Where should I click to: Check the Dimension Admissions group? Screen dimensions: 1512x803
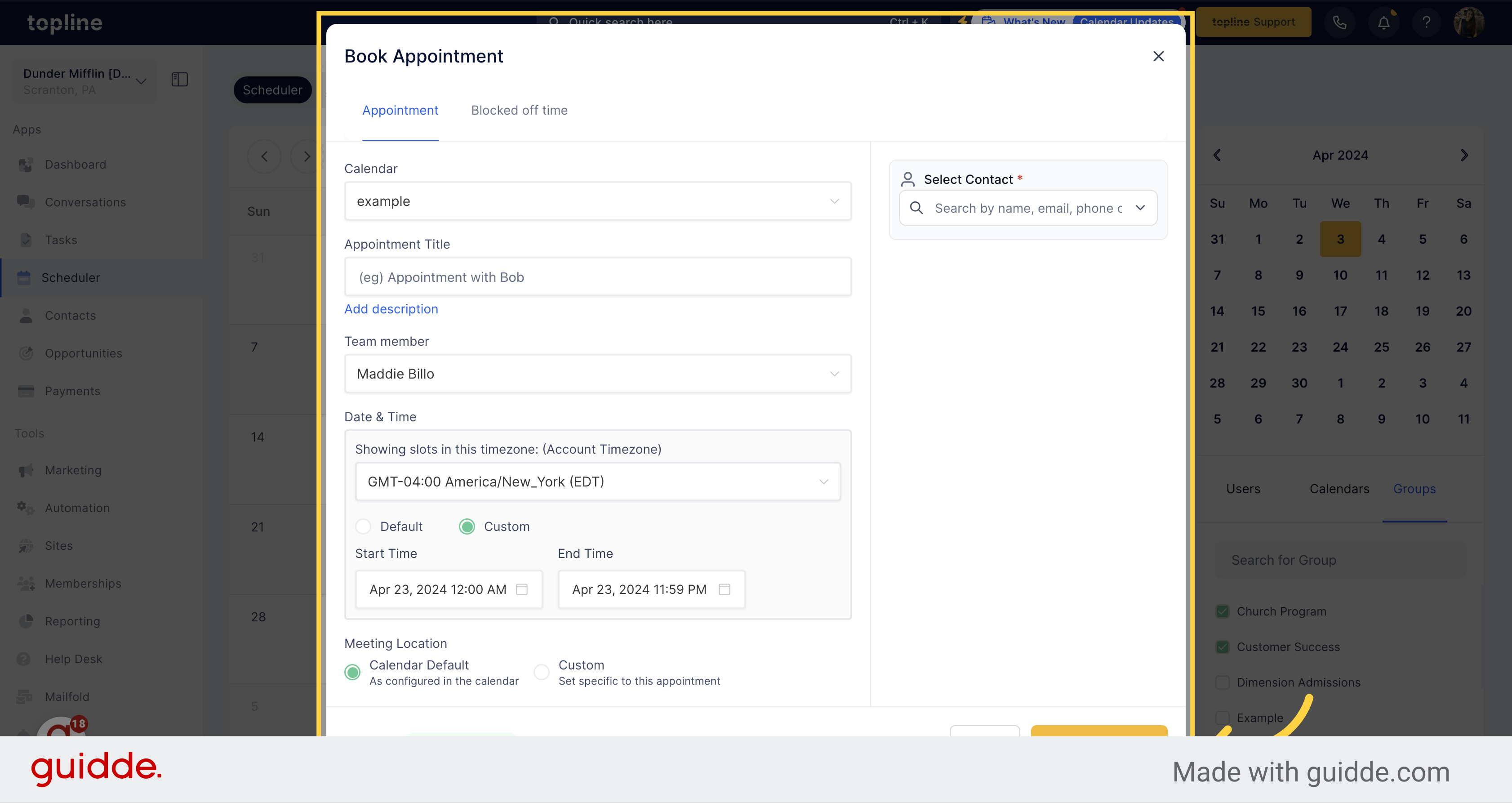[x=1223, y=683]
